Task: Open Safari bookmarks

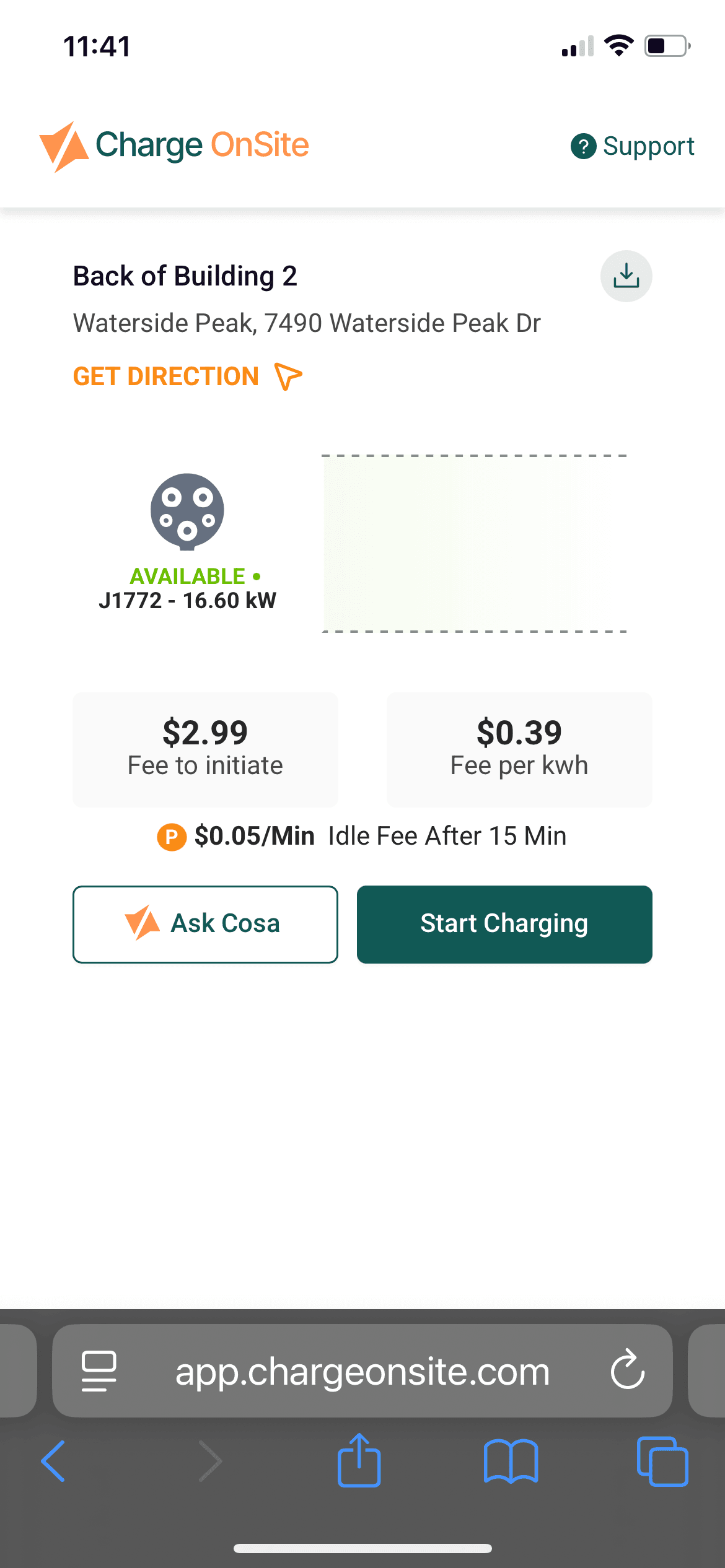Action: [511, 1461]
